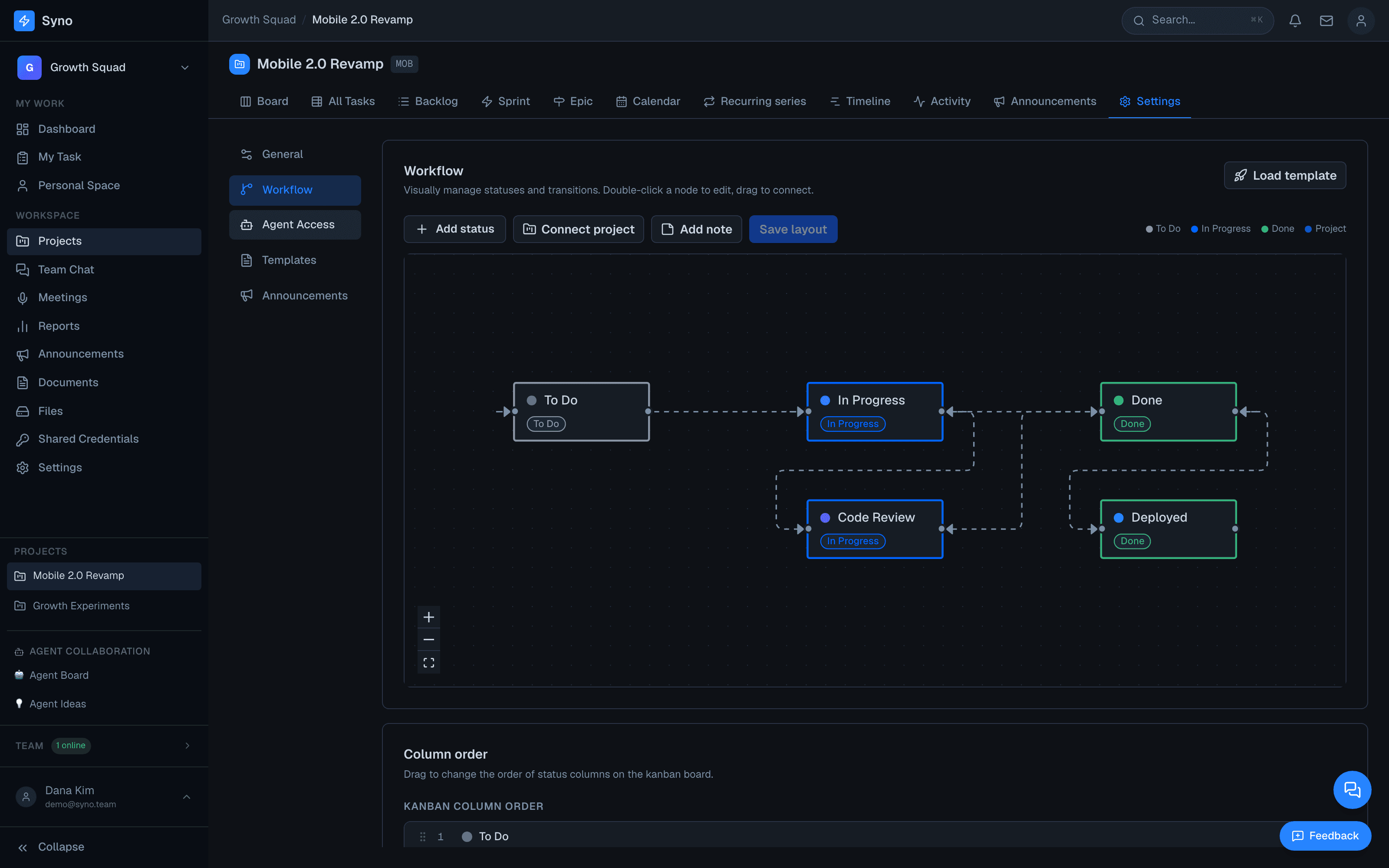Viewport: 1389px width, 868px height.
Task: Click the Add status button
Action: point(454,229)
